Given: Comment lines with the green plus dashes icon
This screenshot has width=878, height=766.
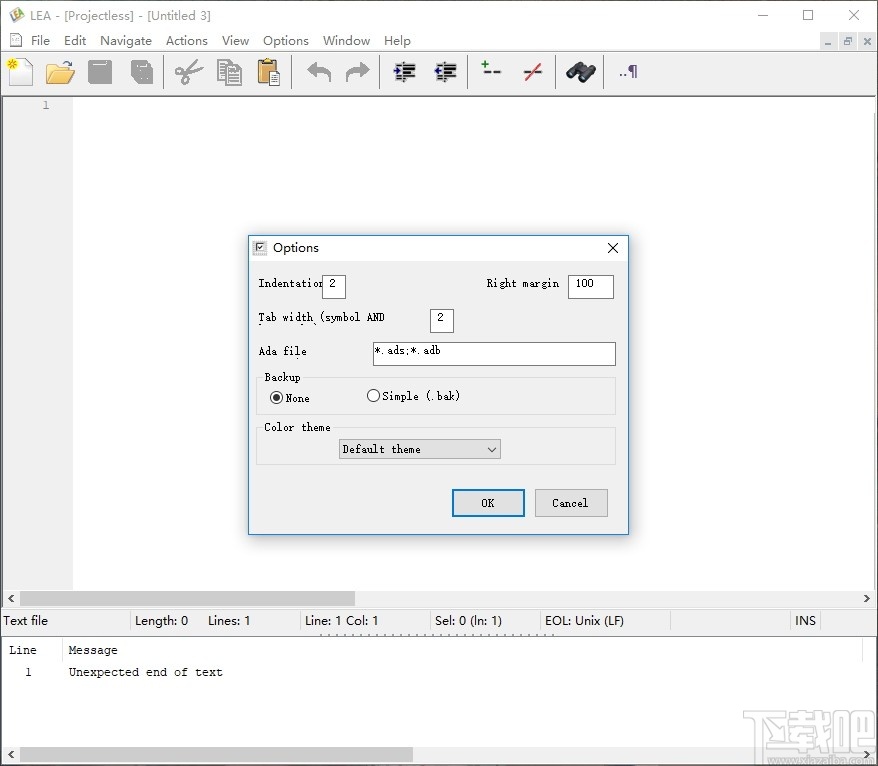Looking at the screenshot, I should 491,69.
